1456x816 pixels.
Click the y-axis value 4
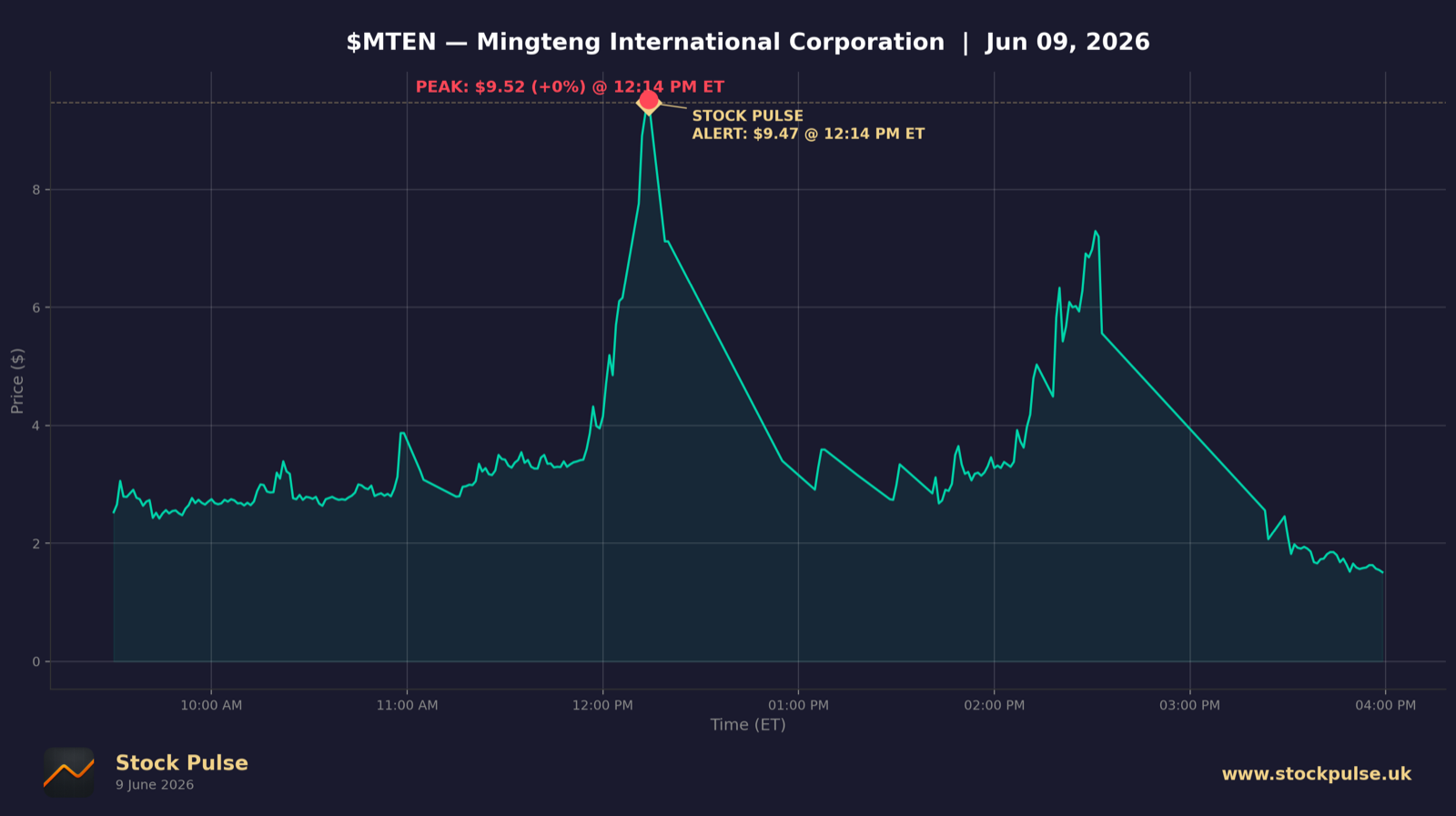[x=36, y=426]
